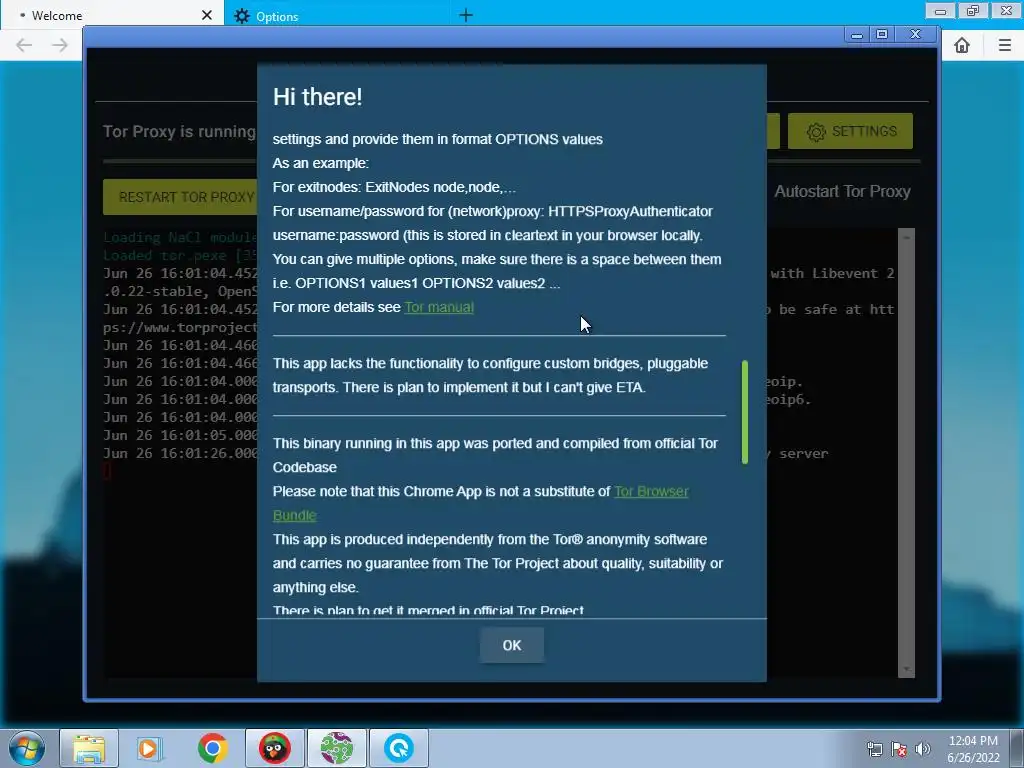Click the RESTART TOR PROXY button
Screen dimensions: 1024x768
click(180, 197)
